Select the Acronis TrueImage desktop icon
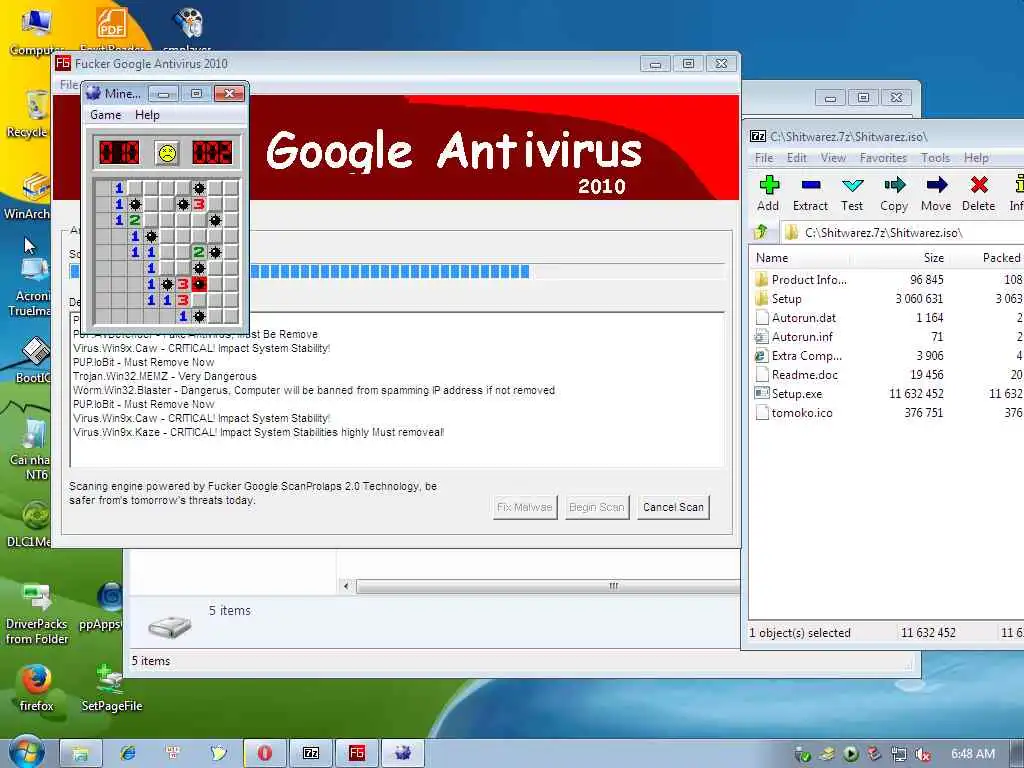Screen dimensions: 1024x768 click(33, 287)
